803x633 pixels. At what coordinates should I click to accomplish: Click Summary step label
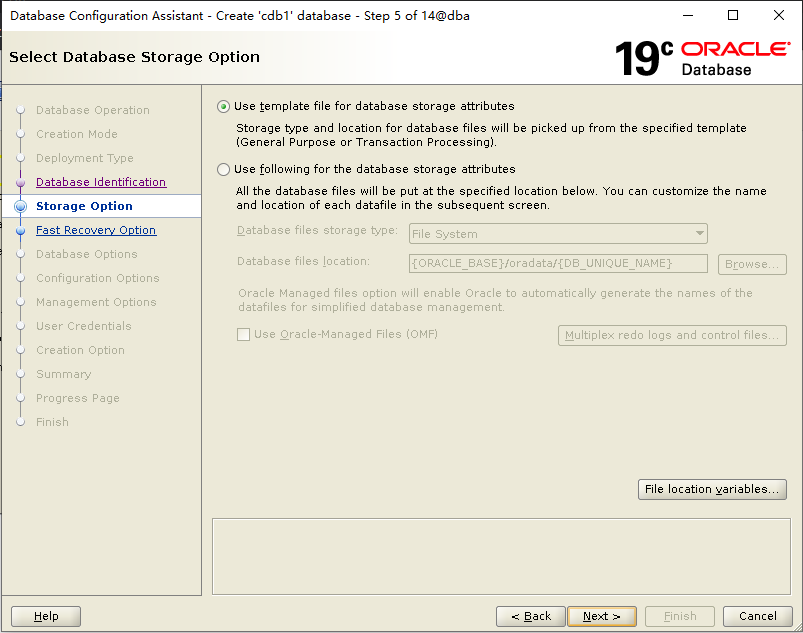point(64,374)
